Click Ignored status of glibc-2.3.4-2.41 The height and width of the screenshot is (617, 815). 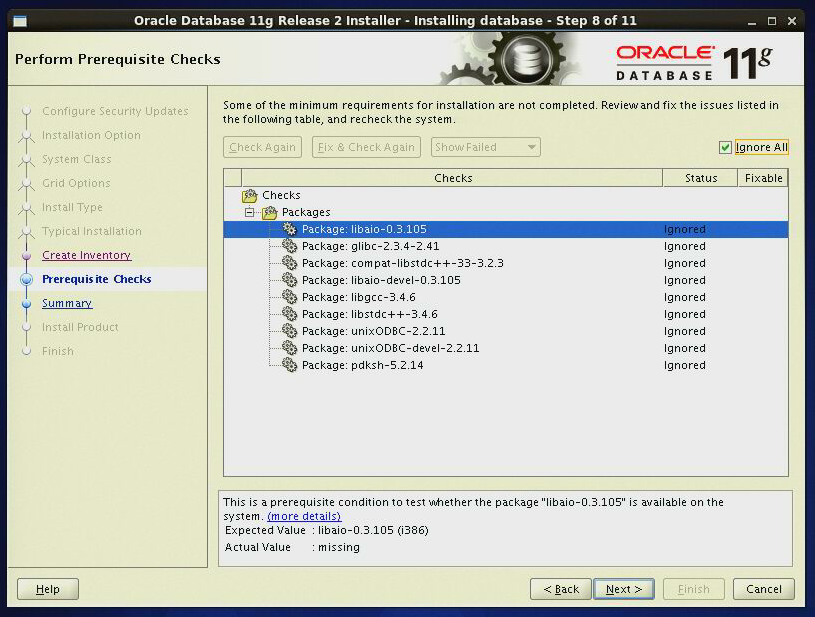(x=685, y=246)
